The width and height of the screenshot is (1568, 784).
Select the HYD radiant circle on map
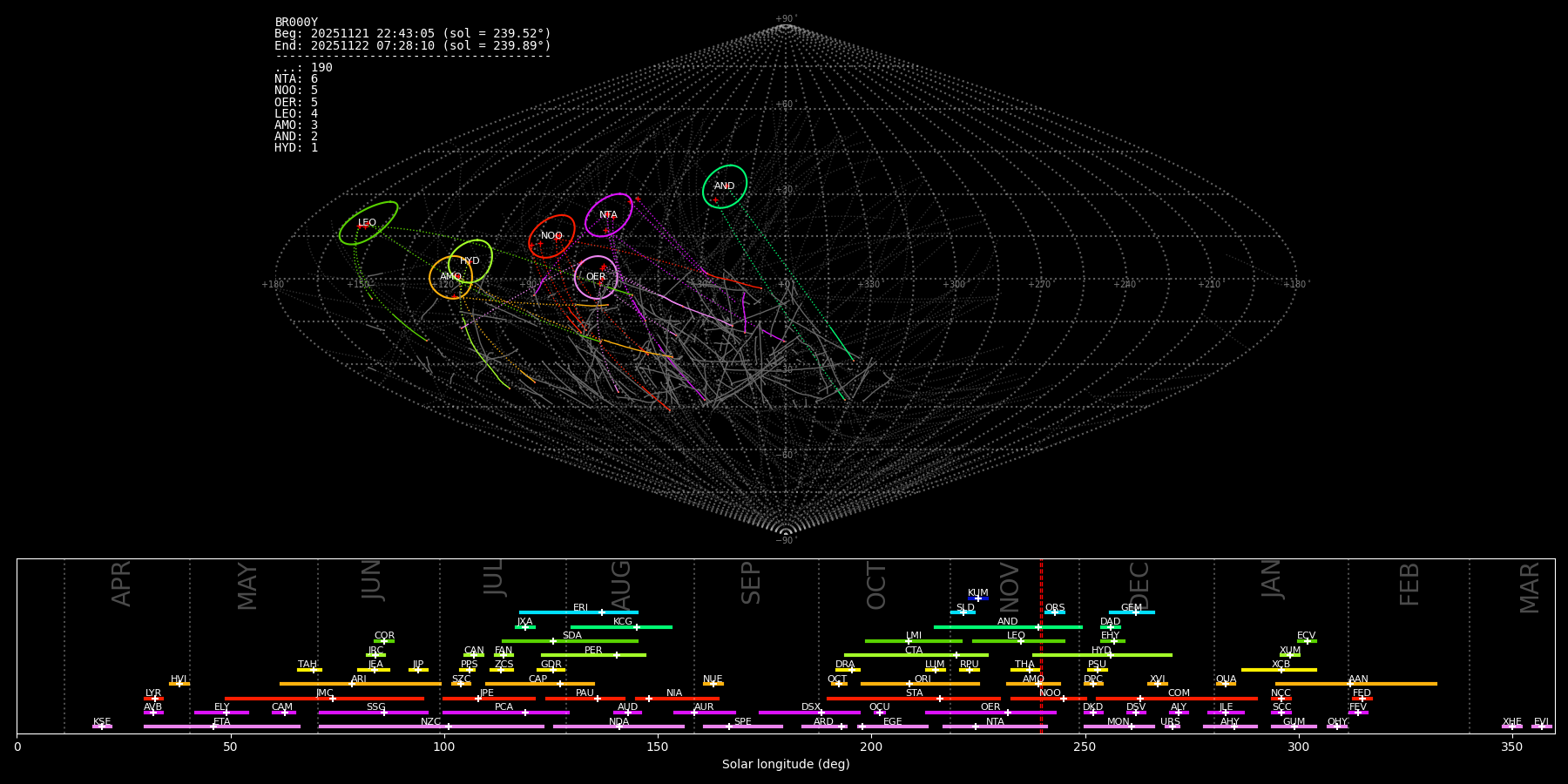click(x=470, y=261)
